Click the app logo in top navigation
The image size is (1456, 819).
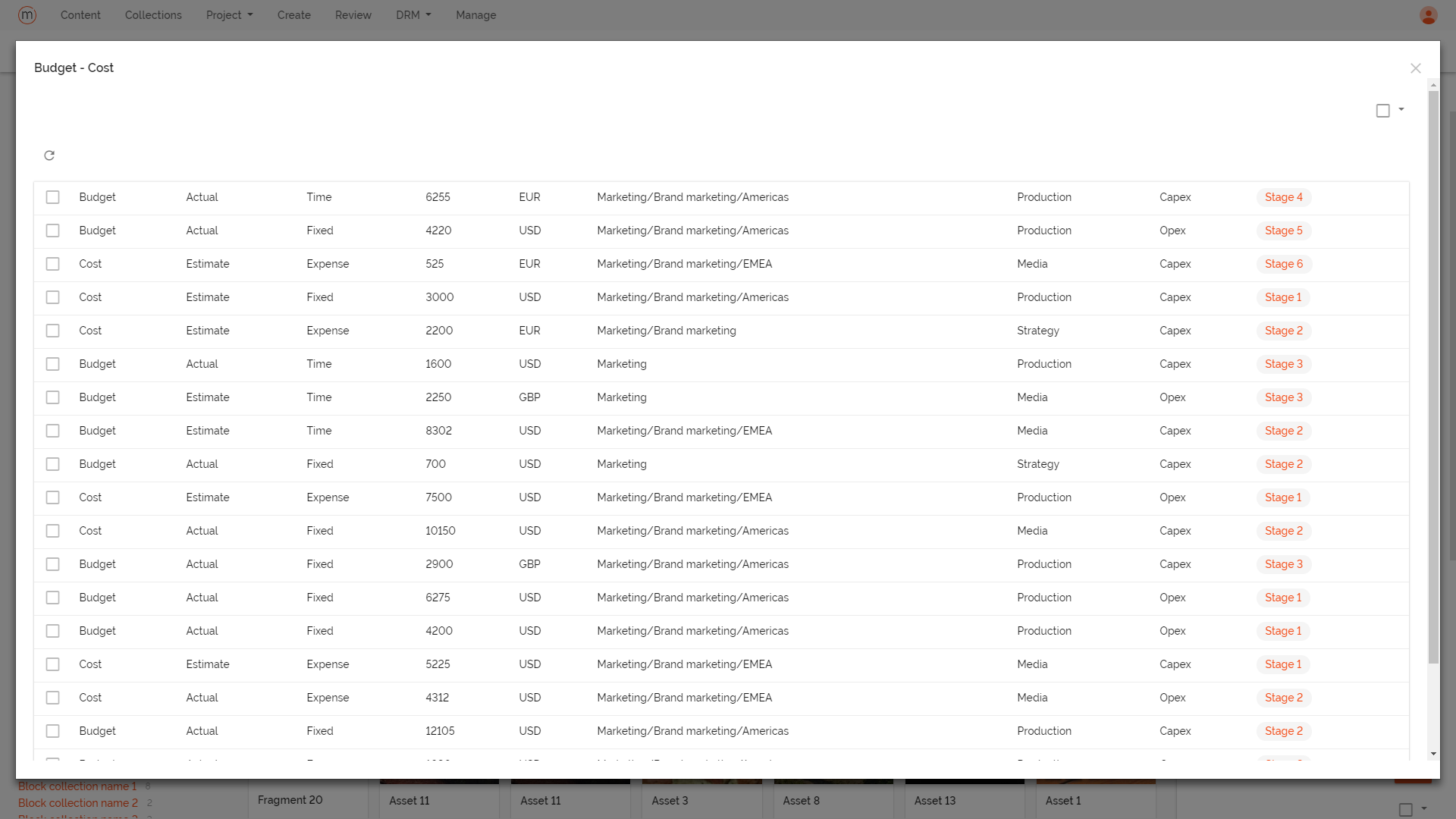click(27, 15)
